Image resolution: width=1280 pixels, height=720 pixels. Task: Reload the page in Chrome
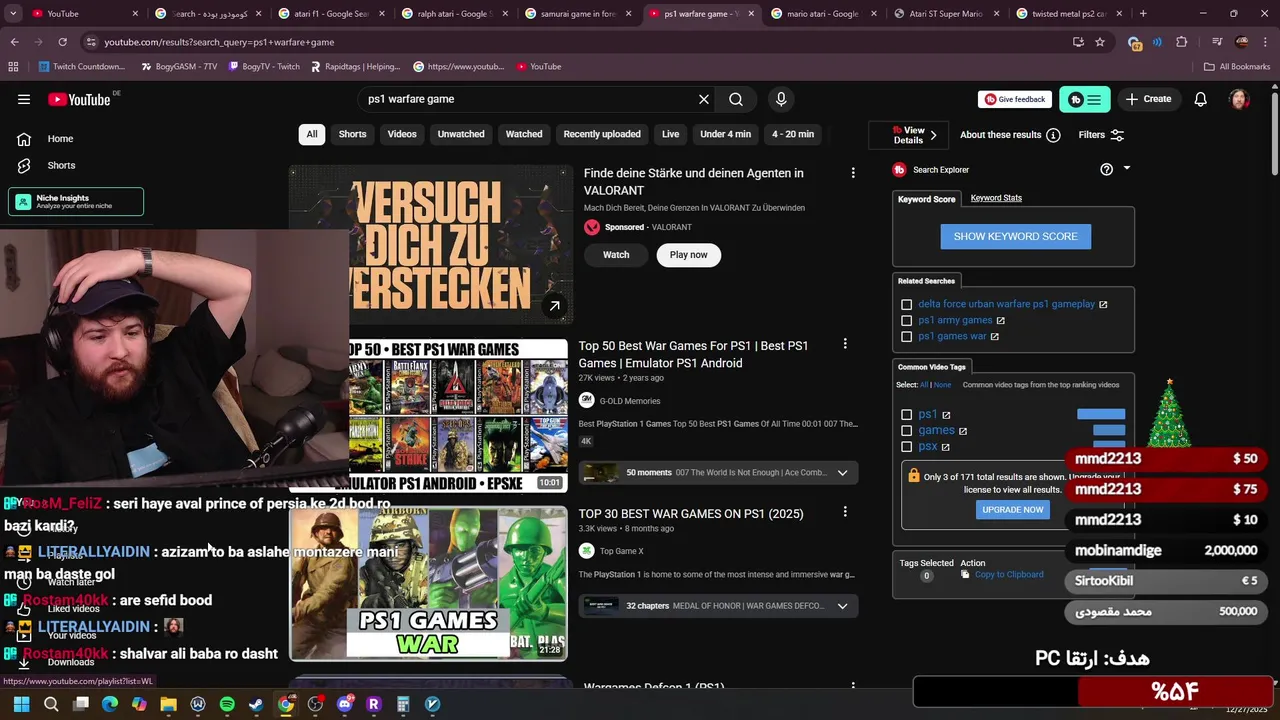point(62,42)
